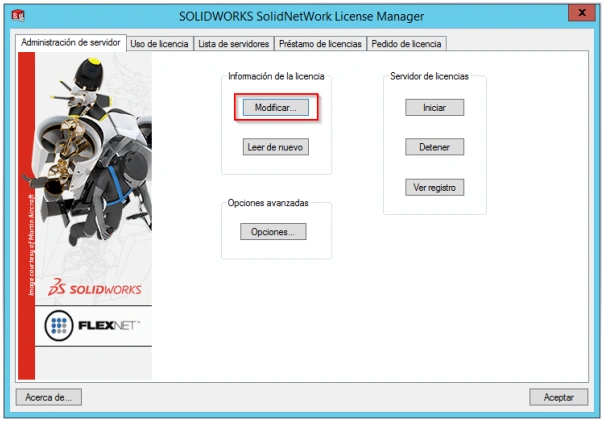Close the License Manager window

pyautogui.click(x=582, y=13)
